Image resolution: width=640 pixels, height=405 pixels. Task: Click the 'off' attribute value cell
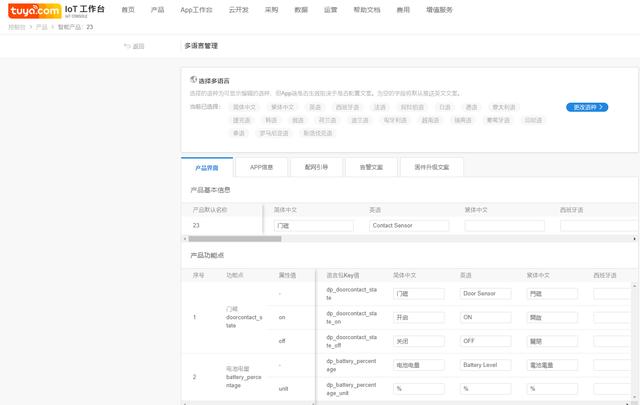282,341
